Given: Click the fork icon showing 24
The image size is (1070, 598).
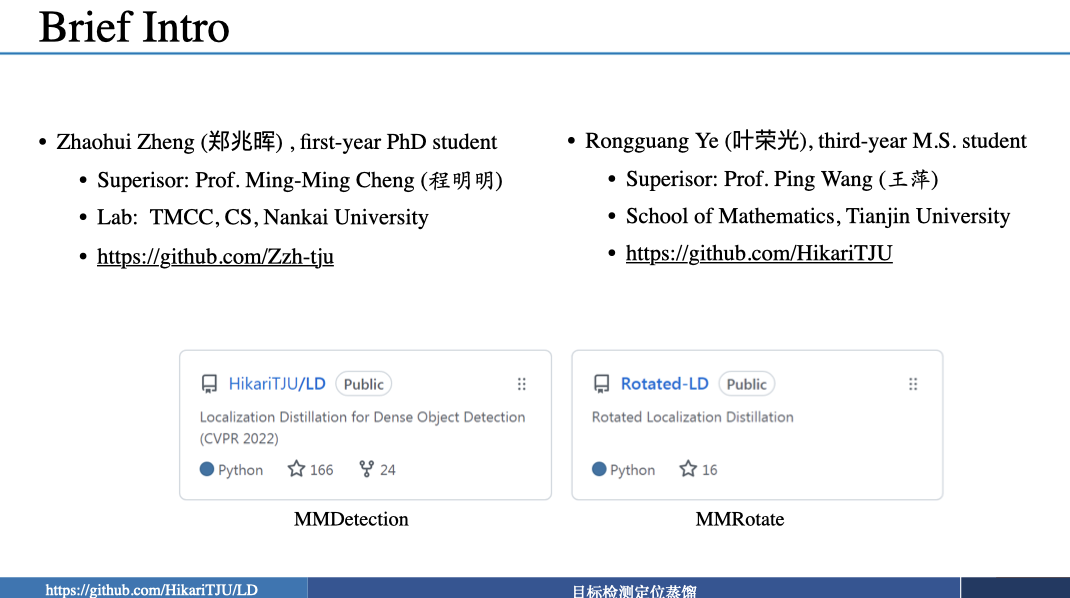Looking at the screenshot, I should 366,469.
